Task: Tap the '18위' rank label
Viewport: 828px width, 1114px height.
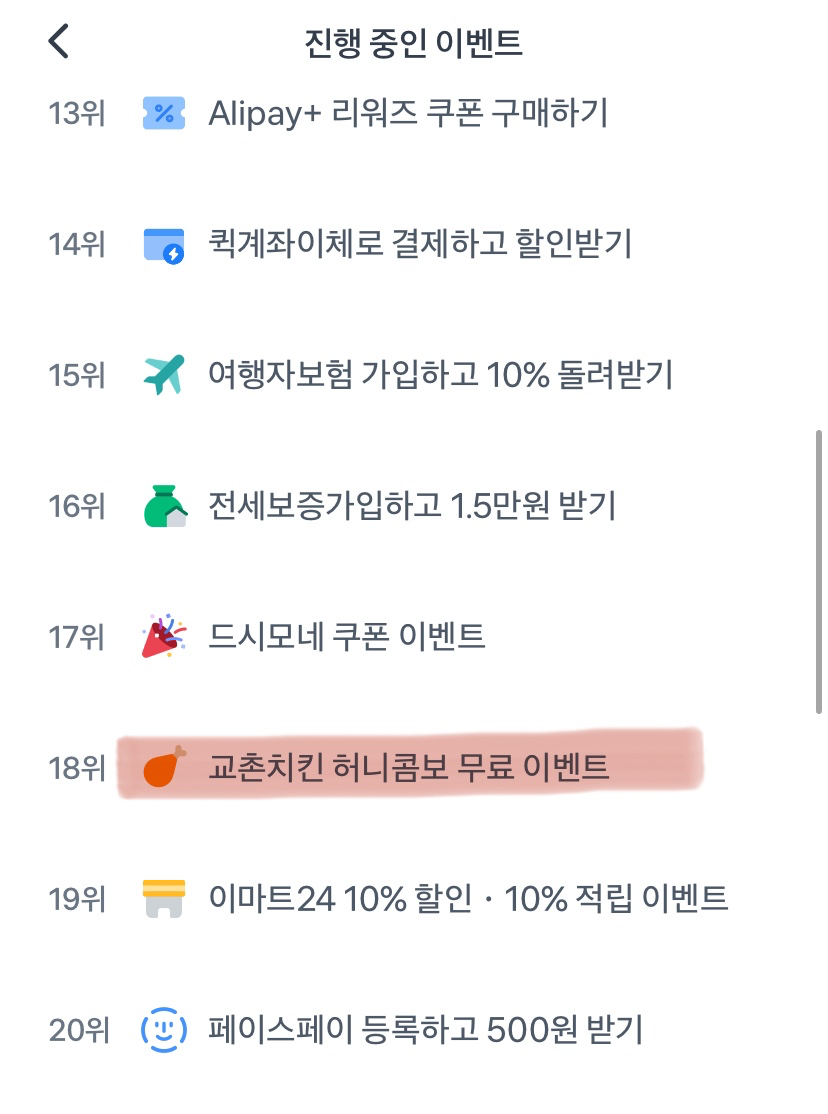Action: click(x=76, y=768)
